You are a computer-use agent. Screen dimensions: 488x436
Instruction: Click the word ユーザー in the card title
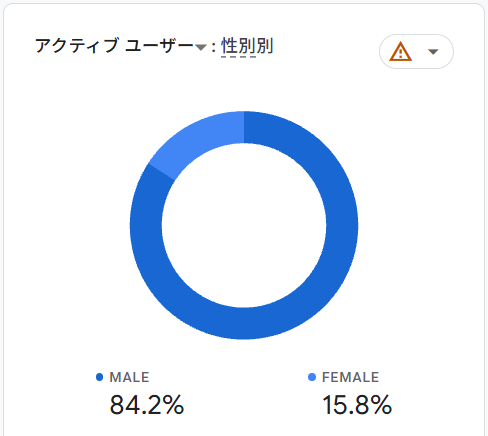pos(159,46)
